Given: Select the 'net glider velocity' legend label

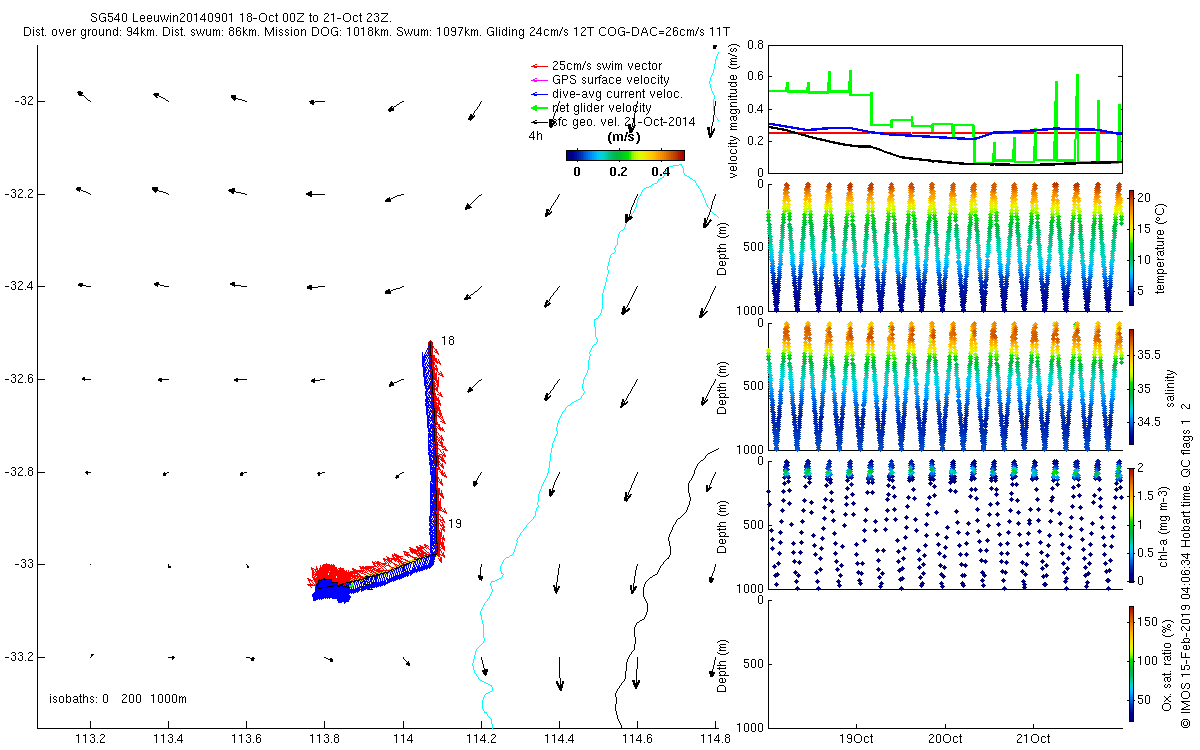Looking at the screenshot, I should (602, 108).
